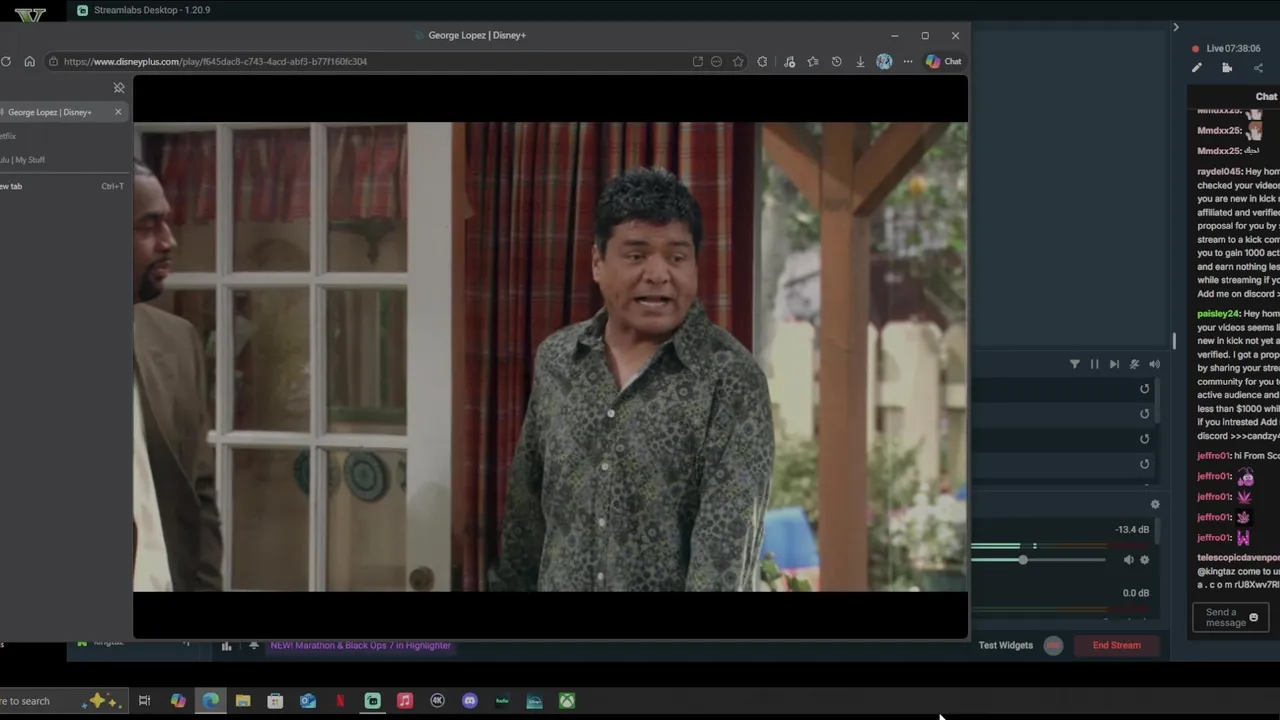Image resolution: width=1280 pixels, height=720 pixels.
Task: Replay the third event in list
Action: click(1145, 439)
